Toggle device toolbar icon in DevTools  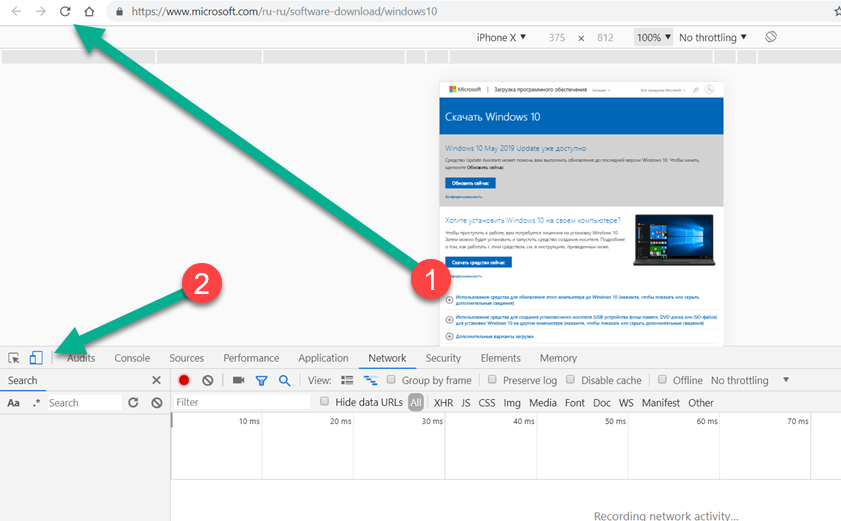pos(36,358)
